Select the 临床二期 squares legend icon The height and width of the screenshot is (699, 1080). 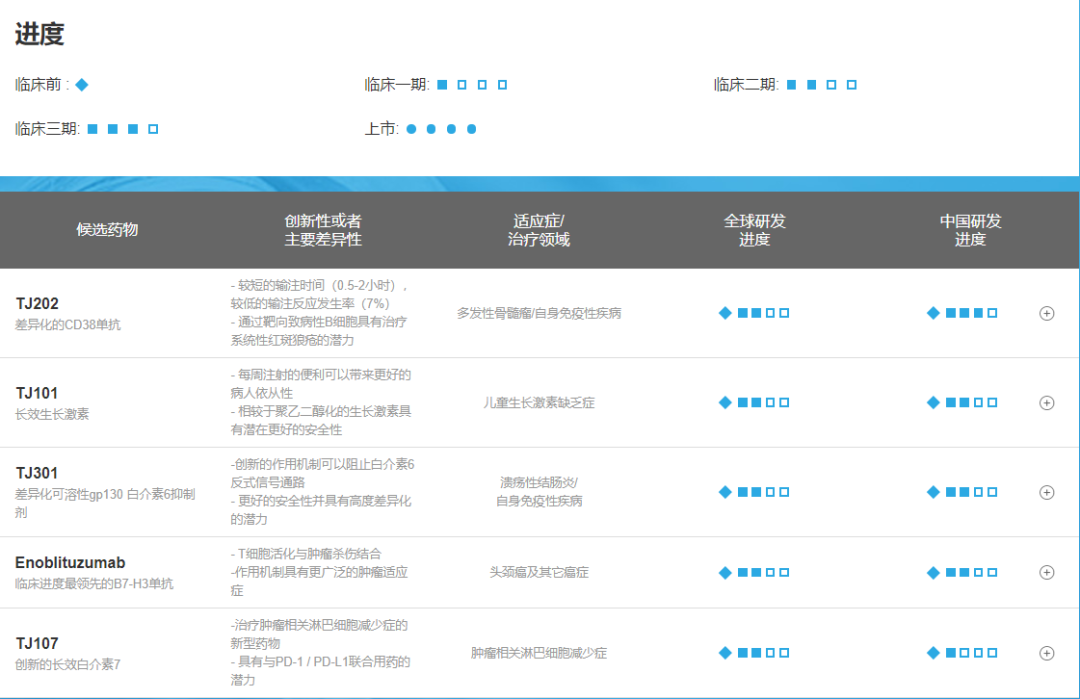point(821,85)
